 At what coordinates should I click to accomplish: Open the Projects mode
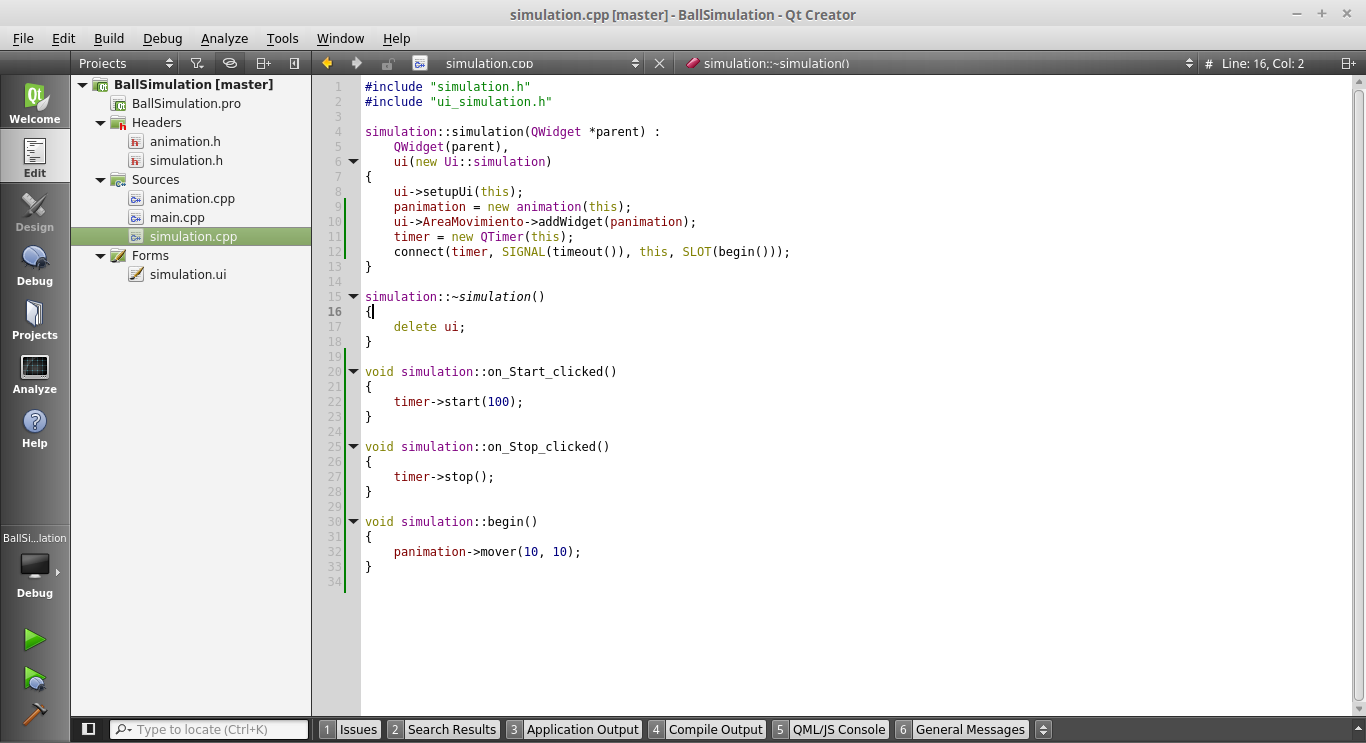pos(35,319)
